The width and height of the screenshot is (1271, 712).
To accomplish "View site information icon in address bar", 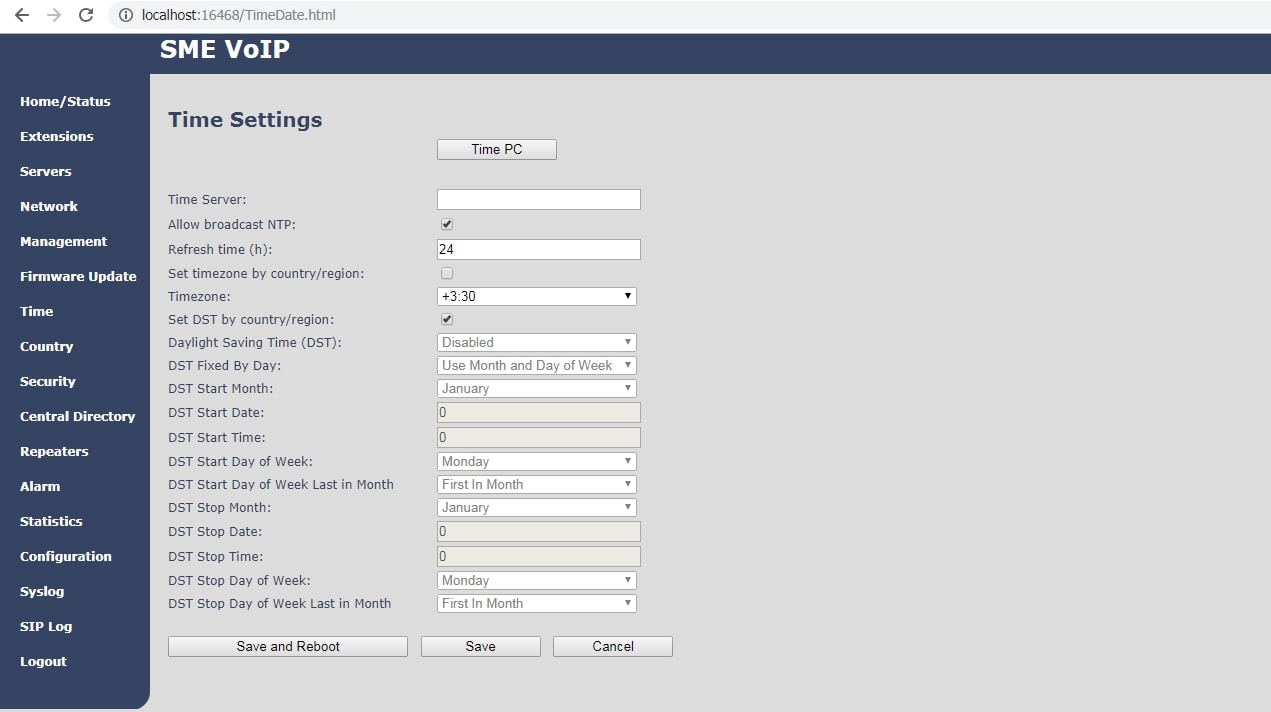I will coord(125,15).
